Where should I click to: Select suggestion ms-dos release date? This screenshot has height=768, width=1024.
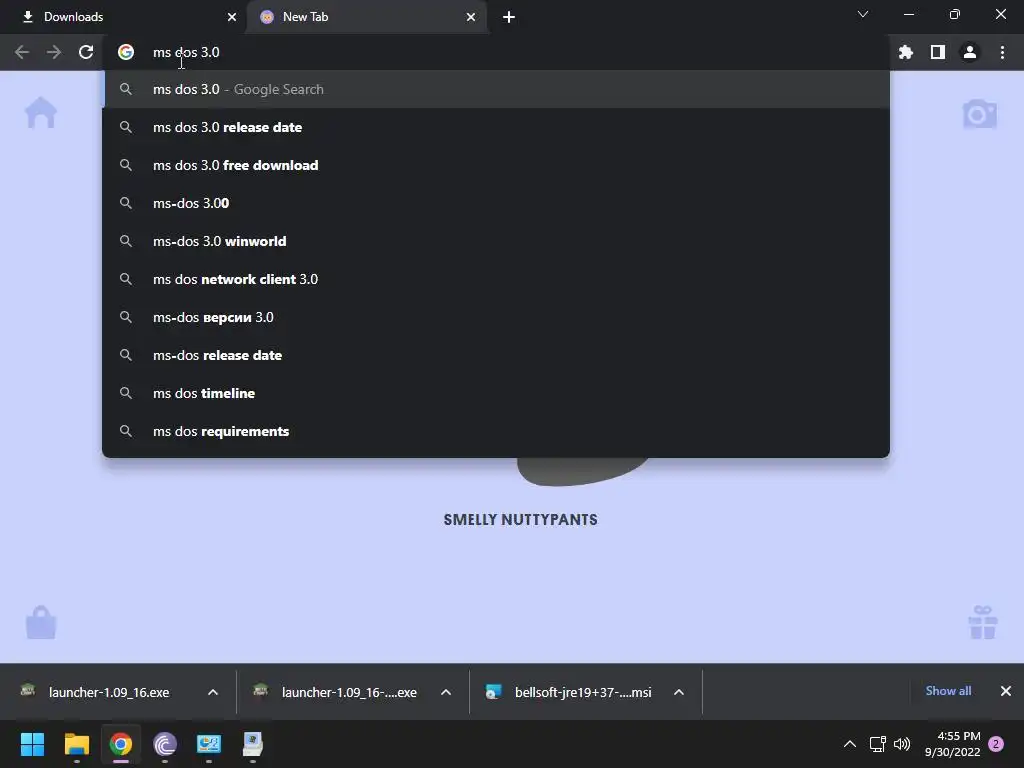(x=496, y=355)
